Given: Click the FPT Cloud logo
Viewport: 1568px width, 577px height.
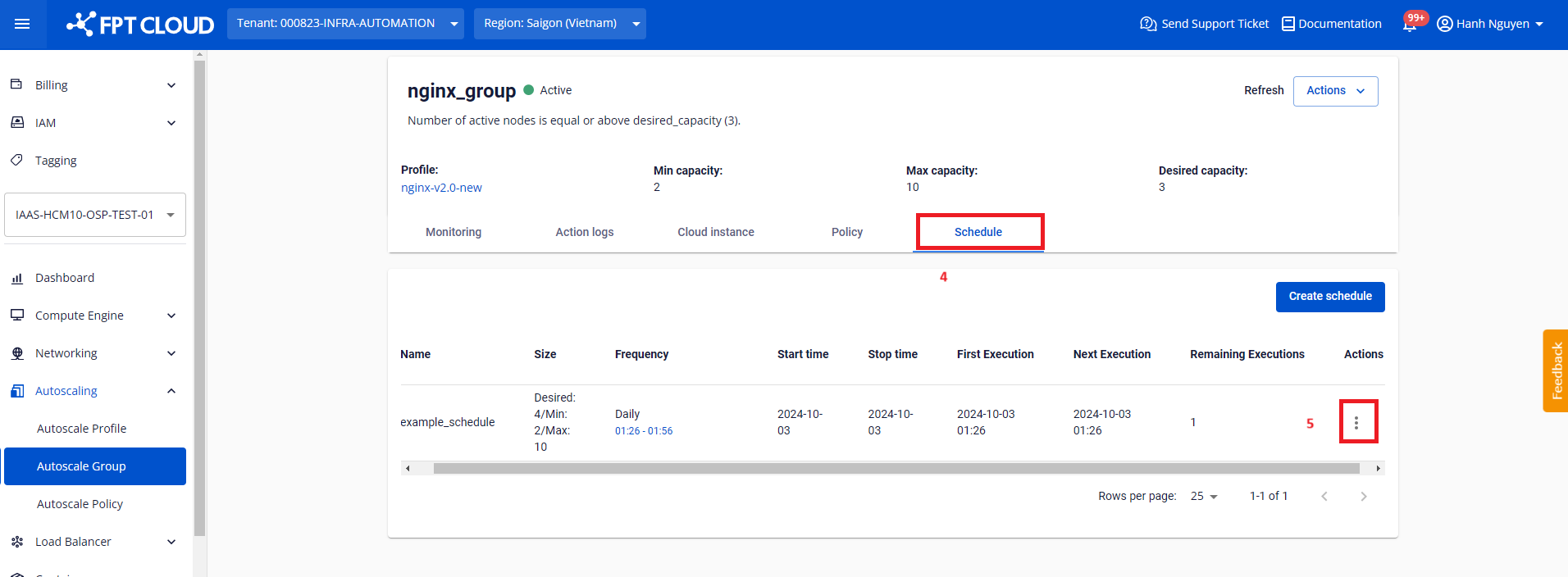Looking at the screenshot, I should (140, 25).
